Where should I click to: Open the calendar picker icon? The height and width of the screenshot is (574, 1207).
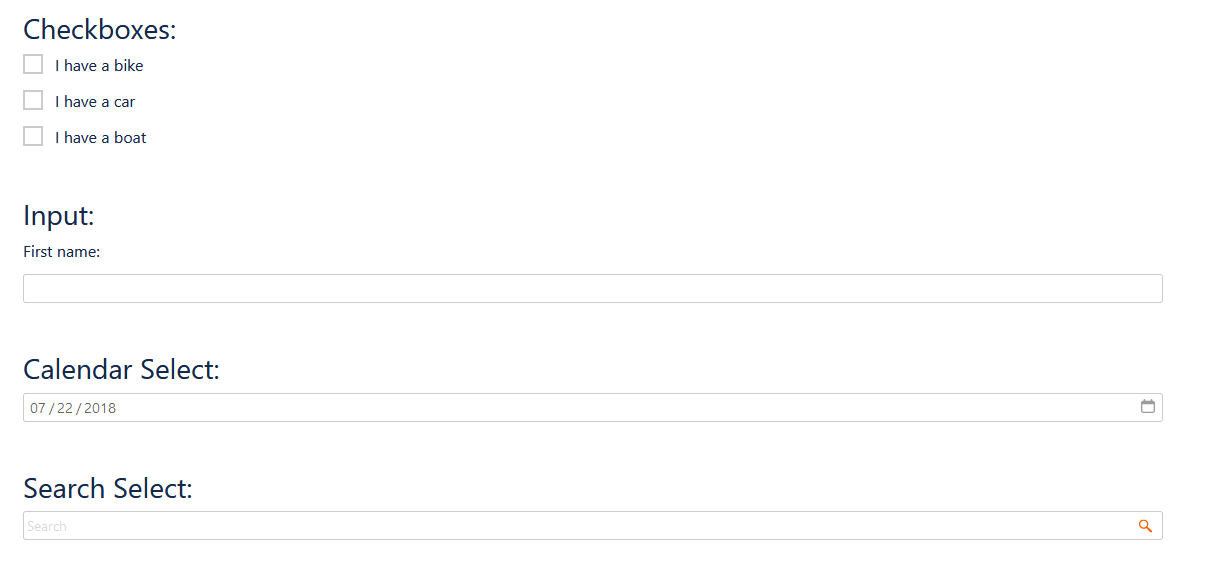pyautogui.click(x=1148, y=407)
